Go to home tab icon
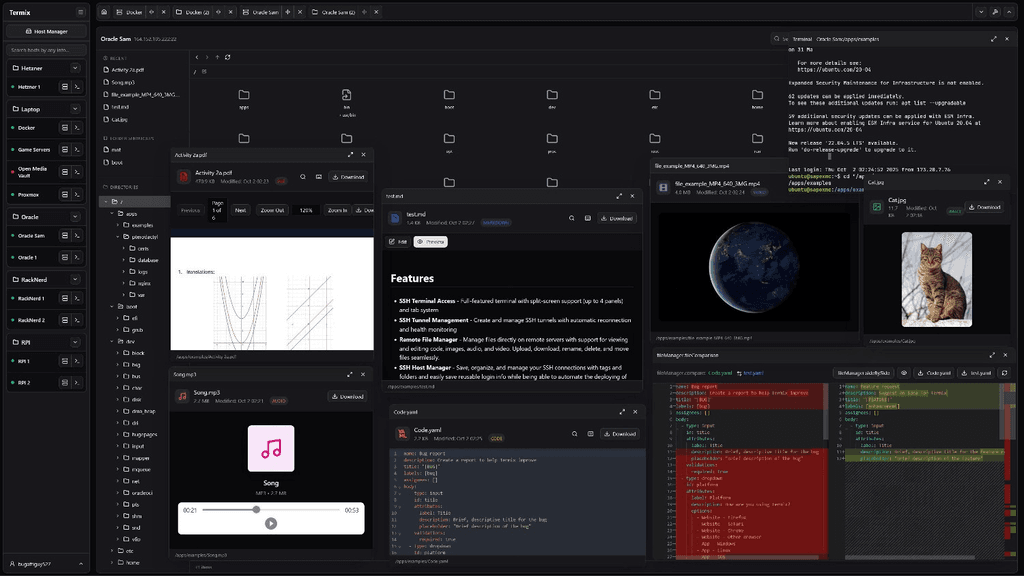 [105, 12]
